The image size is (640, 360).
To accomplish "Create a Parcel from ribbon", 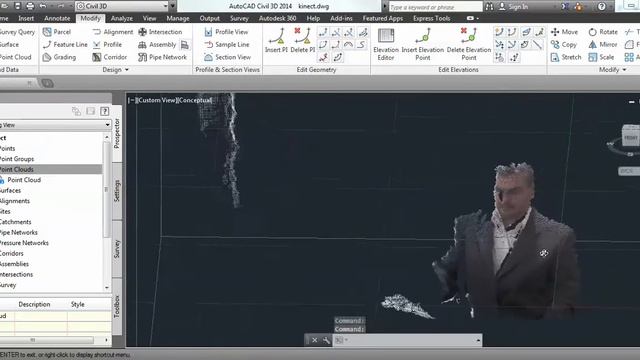I will tap(57, 32).
